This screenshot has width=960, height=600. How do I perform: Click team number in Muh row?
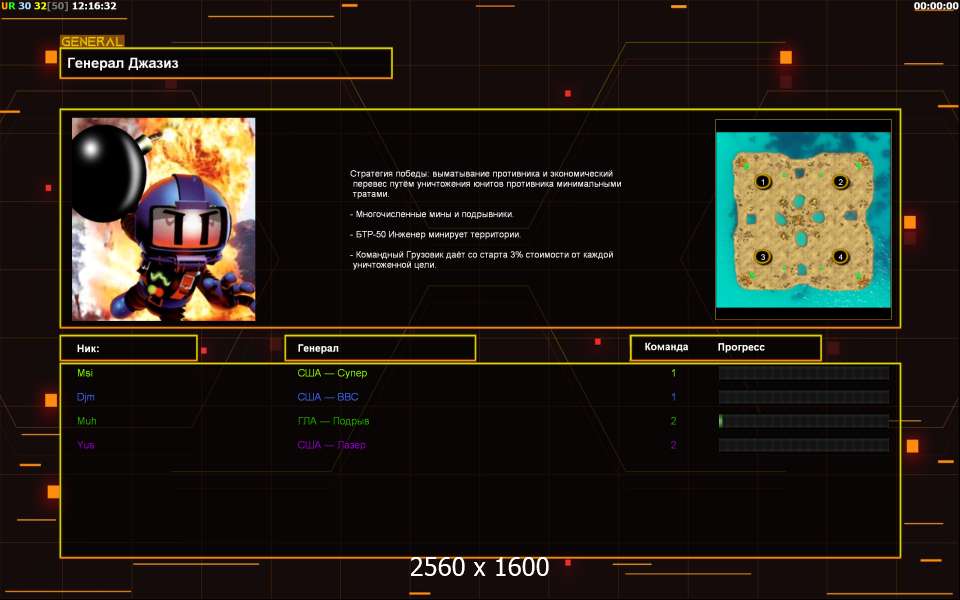673,421
